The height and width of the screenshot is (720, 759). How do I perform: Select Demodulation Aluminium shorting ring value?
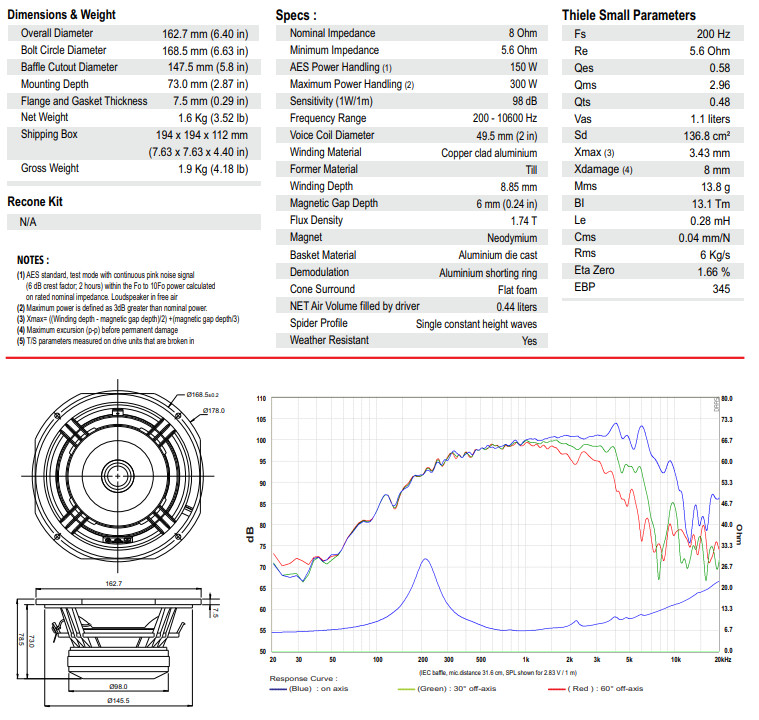pyautogui.click(x=488, y=273)
